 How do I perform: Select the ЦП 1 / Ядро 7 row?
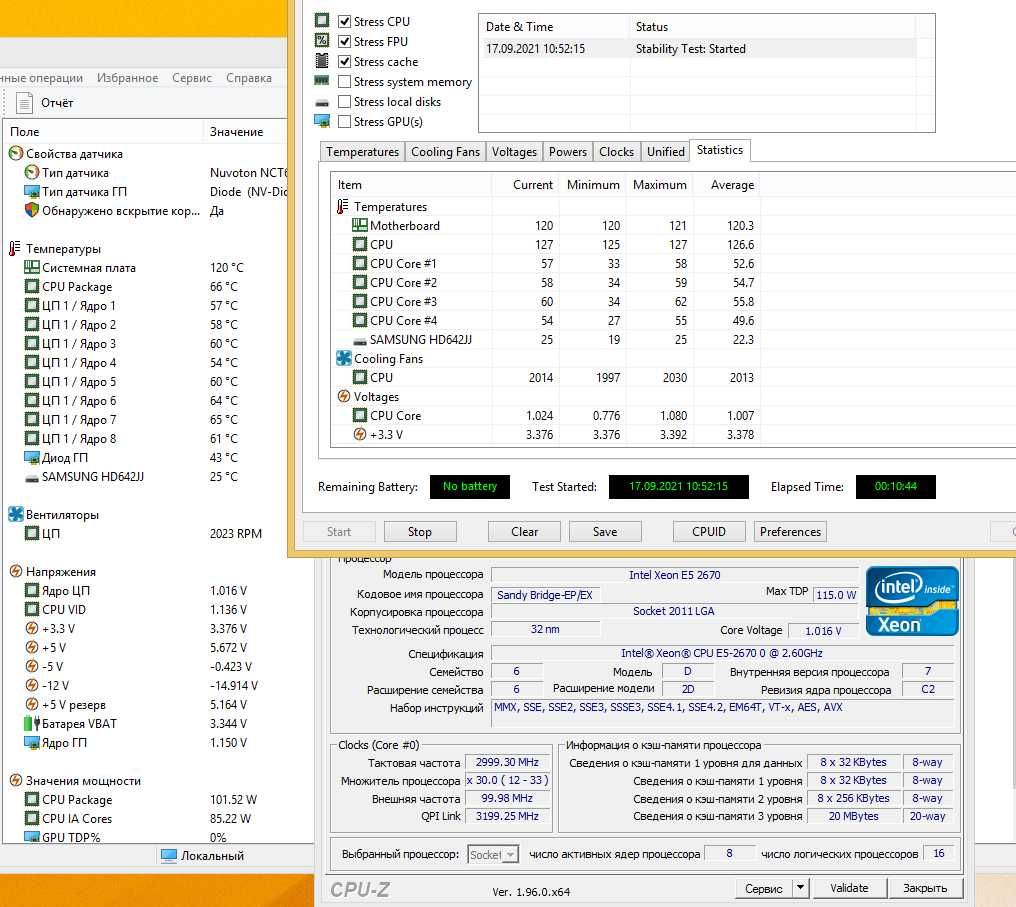tap(144, 419)
